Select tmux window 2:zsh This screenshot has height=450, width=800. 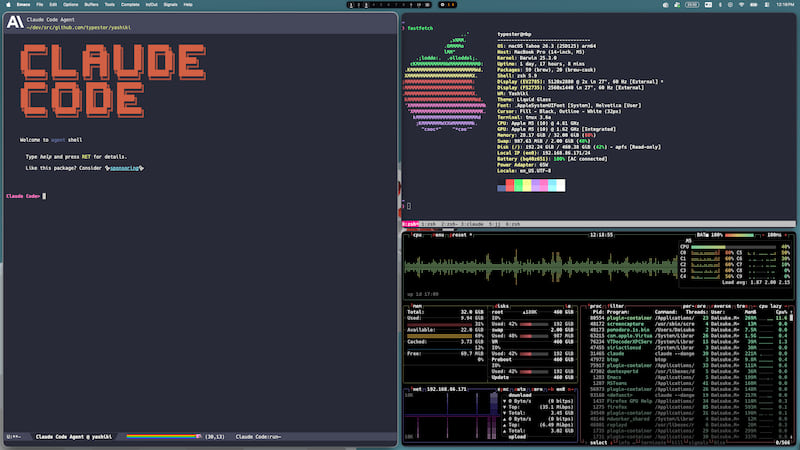449,224
